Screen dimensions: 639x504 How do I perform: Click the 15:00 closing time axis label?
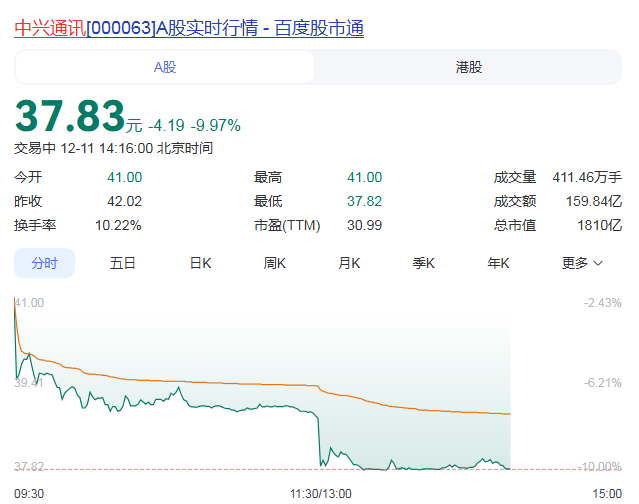(x=605, y=493)
